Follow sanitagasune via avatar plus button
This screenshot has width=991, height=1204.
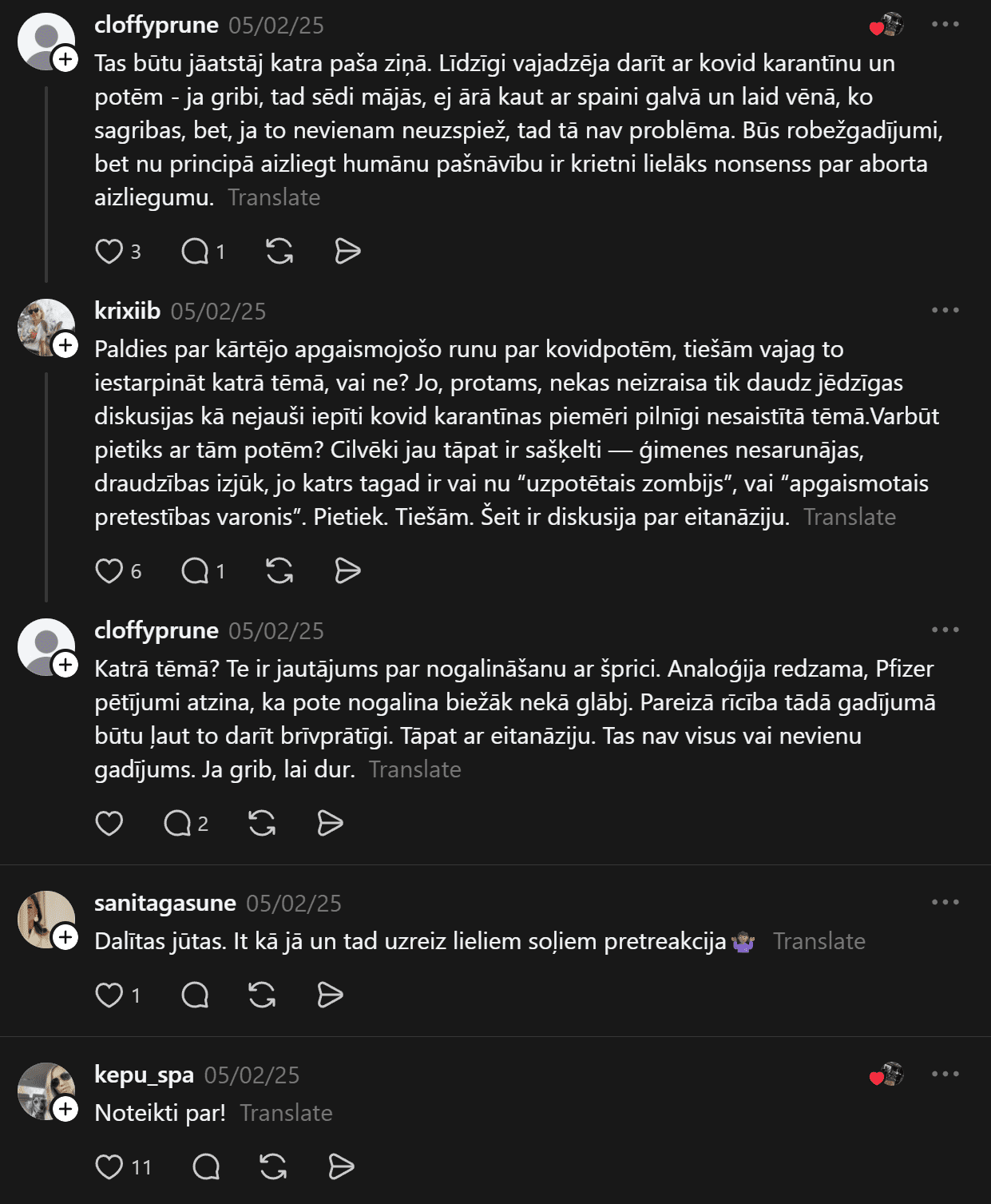coord(65,937)
